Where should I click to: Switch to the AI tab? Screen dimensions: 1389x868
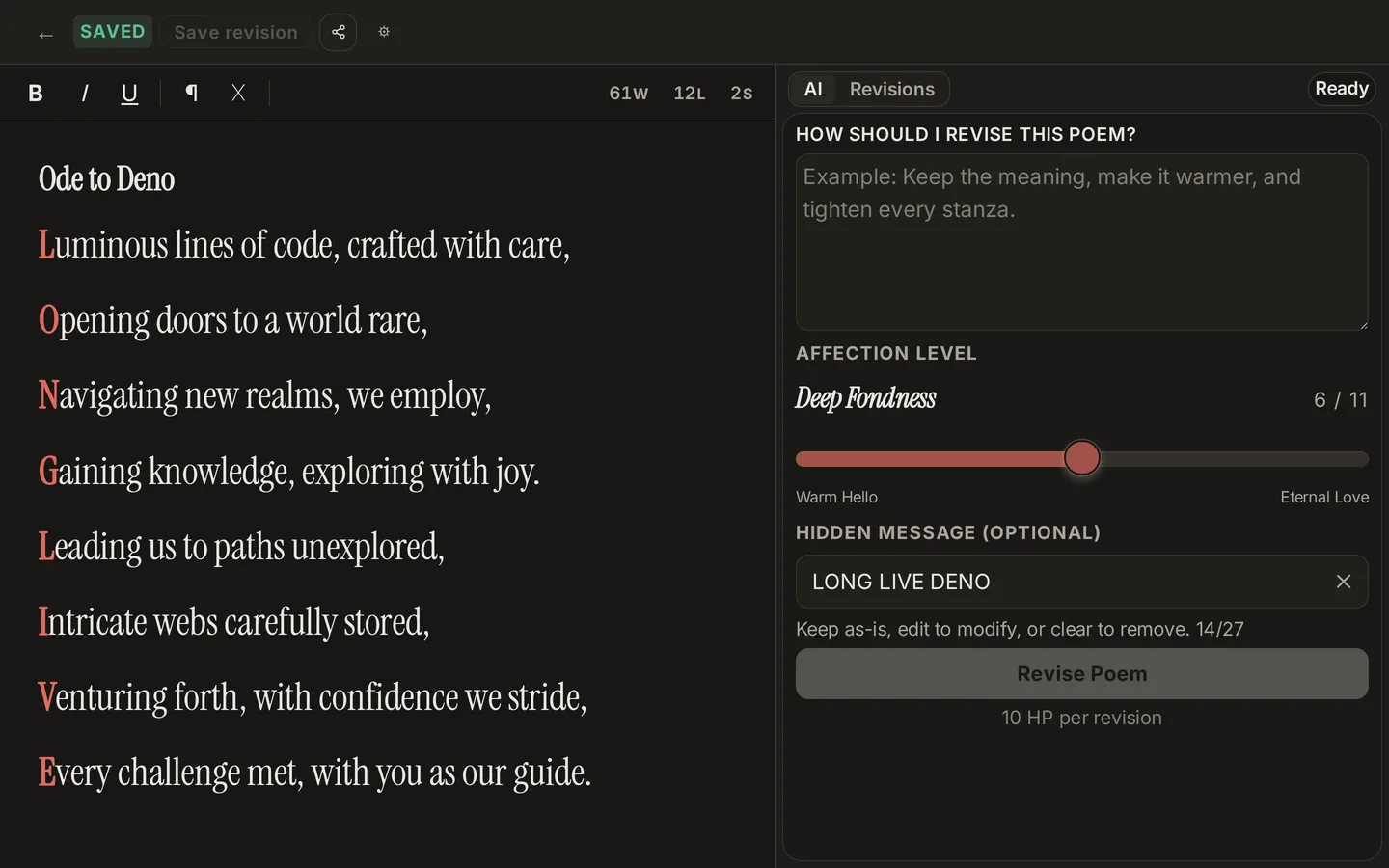813,89
